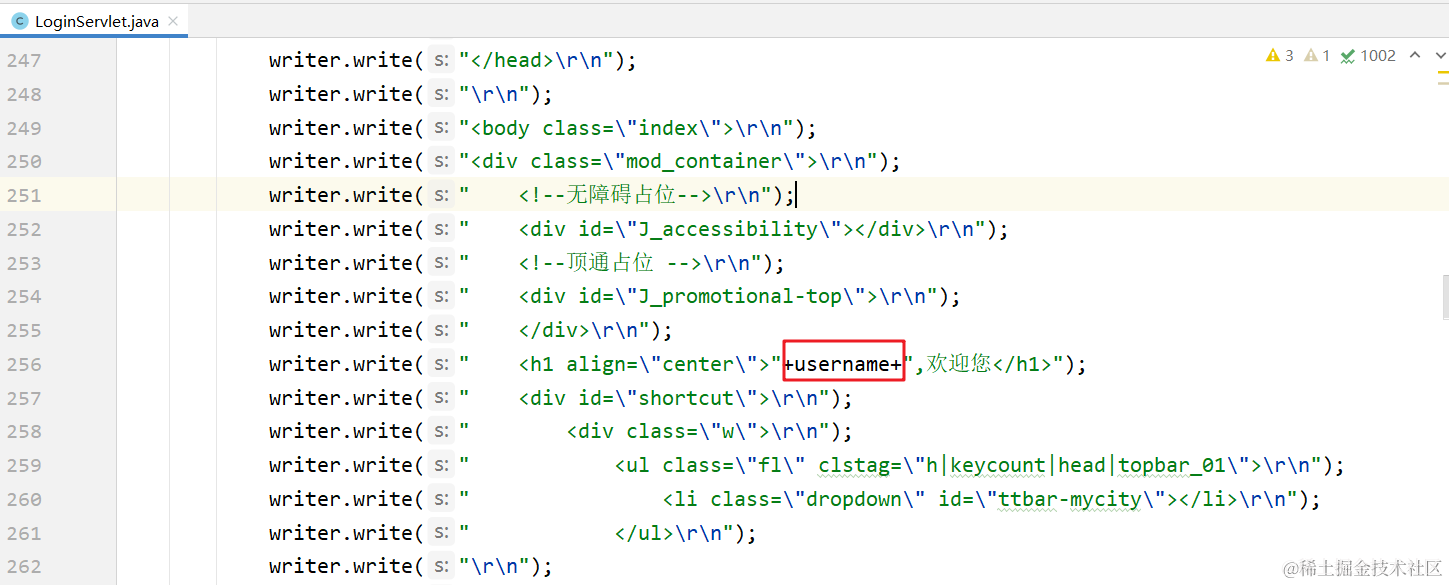The width and height of the screenshot is (1449, 585).
Task: Click the J_accessibility div string
Action: point(723,230)
